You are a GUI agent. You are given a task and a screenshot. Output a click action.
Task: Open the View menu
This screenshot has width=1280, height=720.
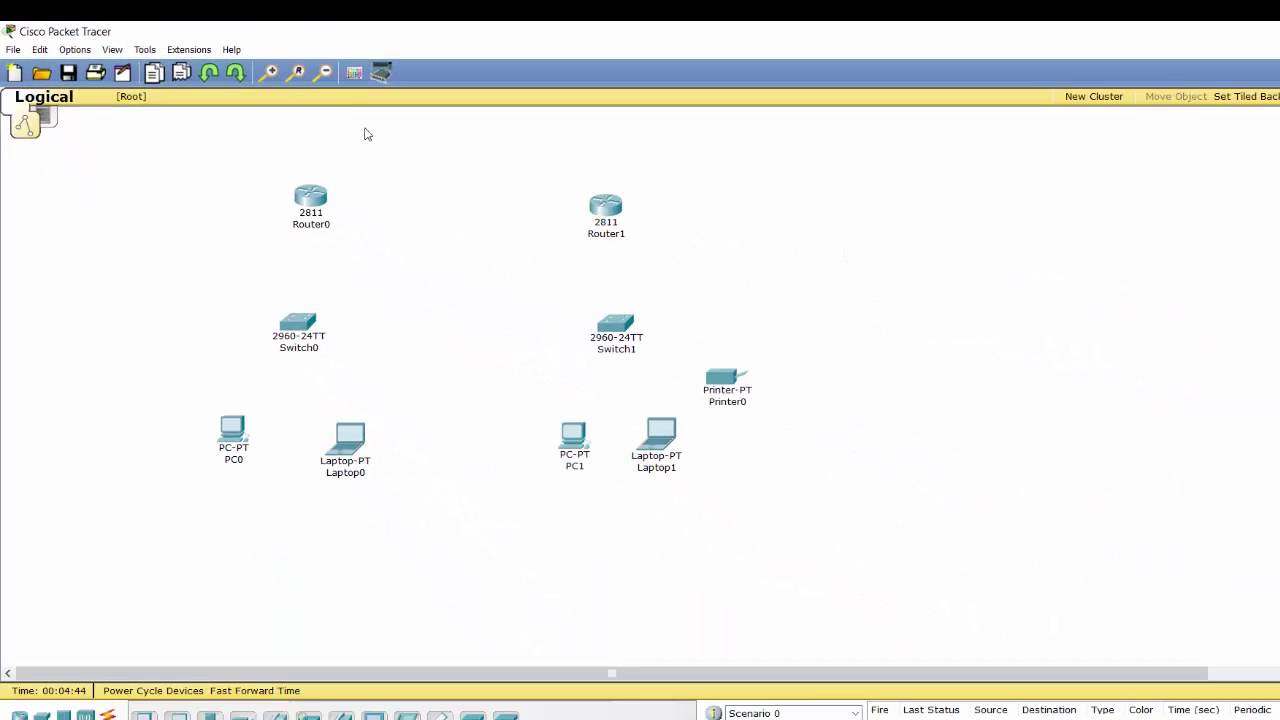pos(112,50)
